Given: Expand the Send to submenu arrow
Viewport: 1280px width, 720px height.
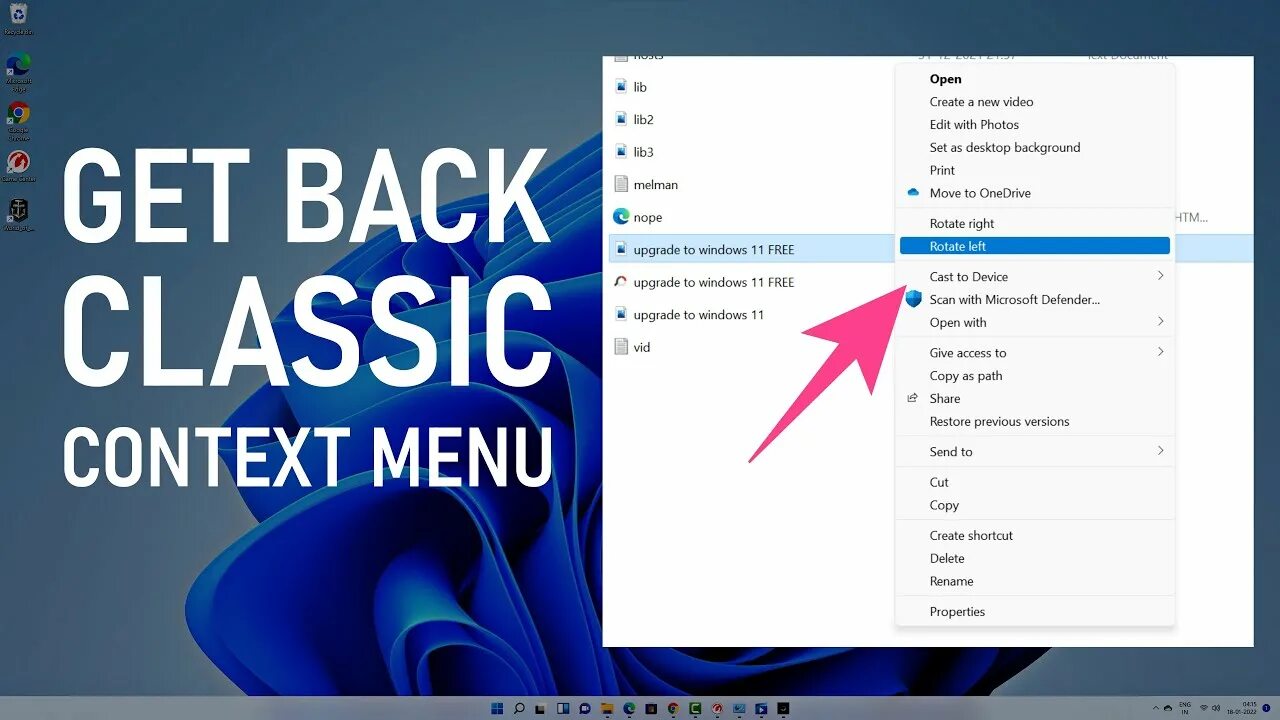Looking at the screenshot, I should tap(1161, 451).
